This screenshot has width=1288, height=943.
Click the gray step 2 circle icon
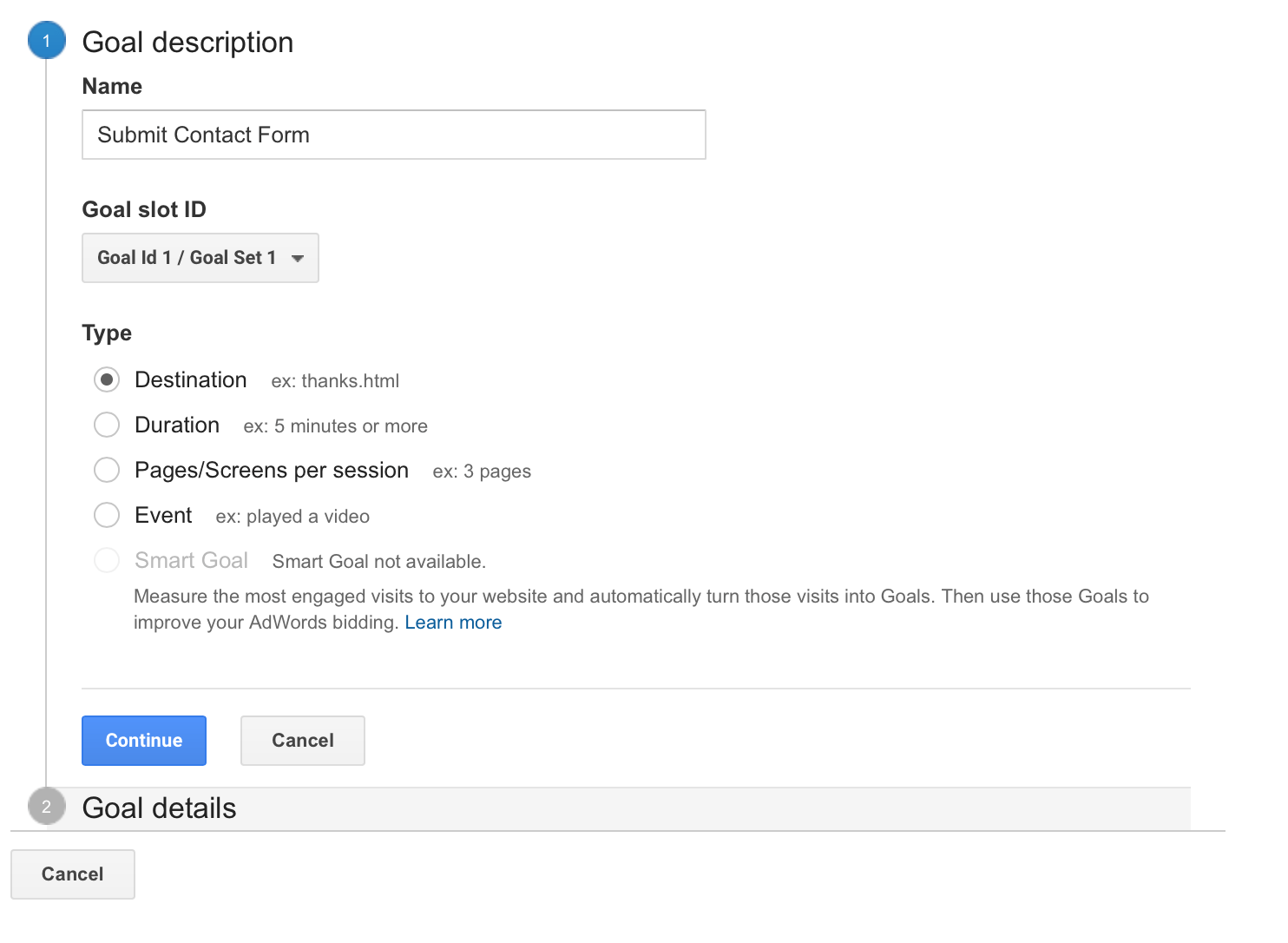[x=47, y=807]
